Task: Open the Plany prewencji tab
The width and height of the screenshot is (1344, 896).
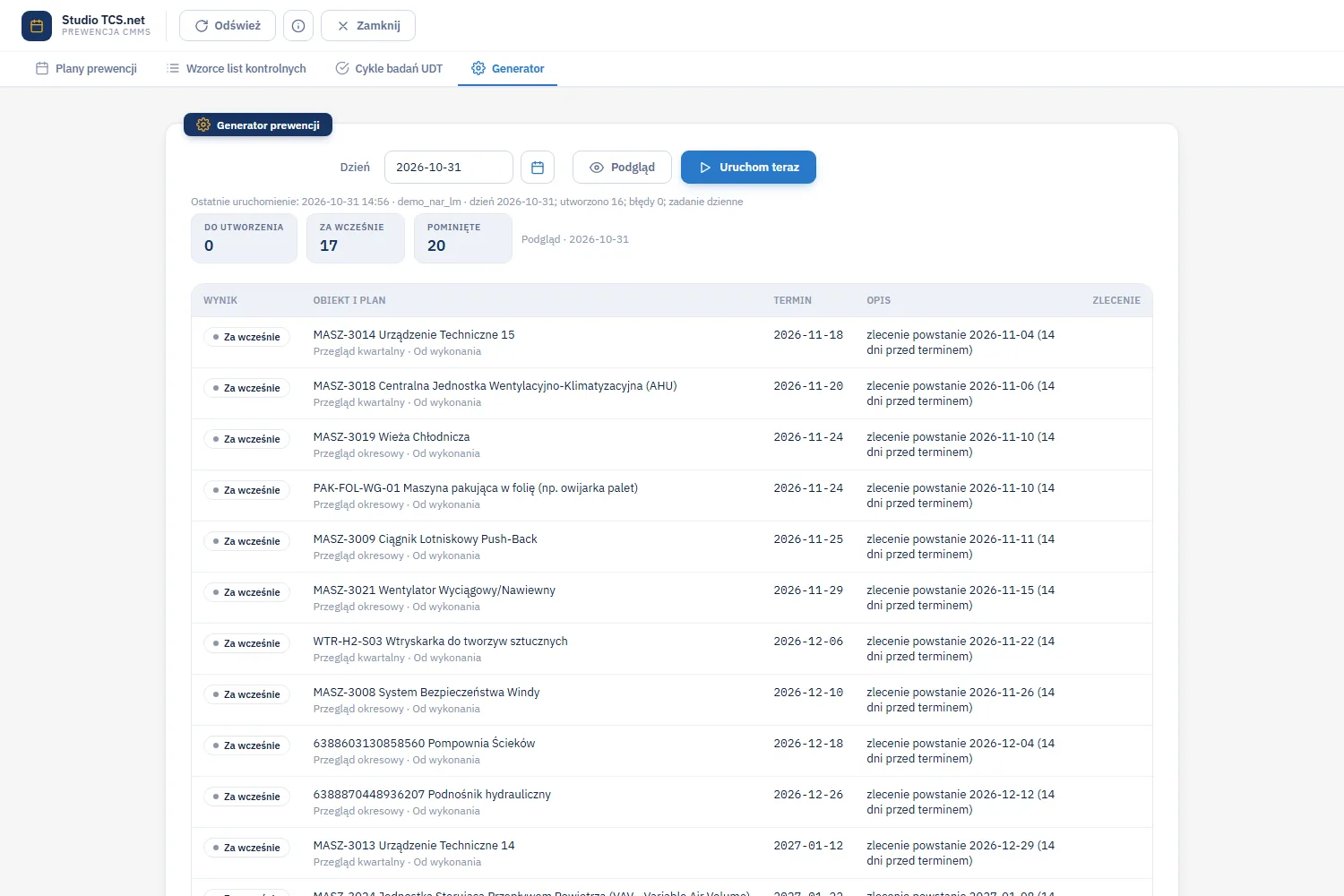Action: [86, 68]
